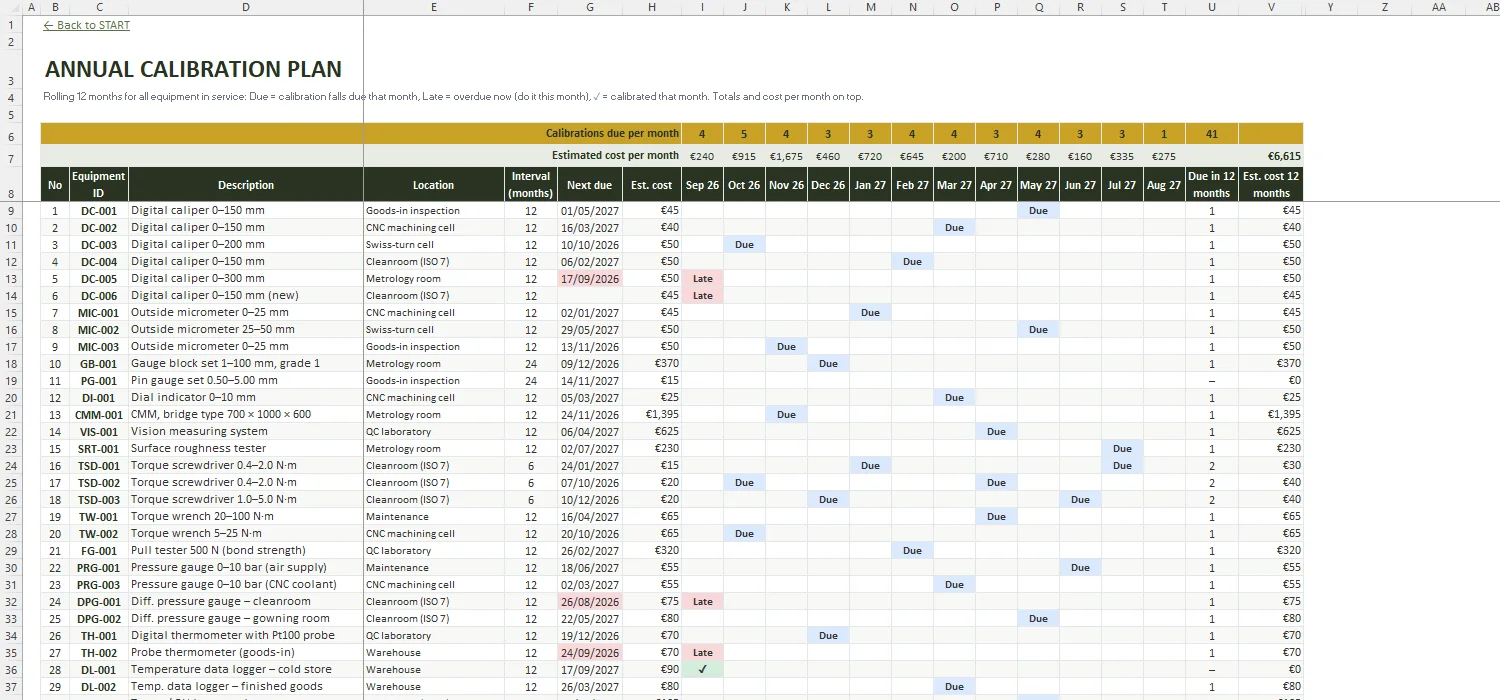
Task: Select the Due cell in VIS-001 row
Action: pyautogui.click(x=996, y=431)
